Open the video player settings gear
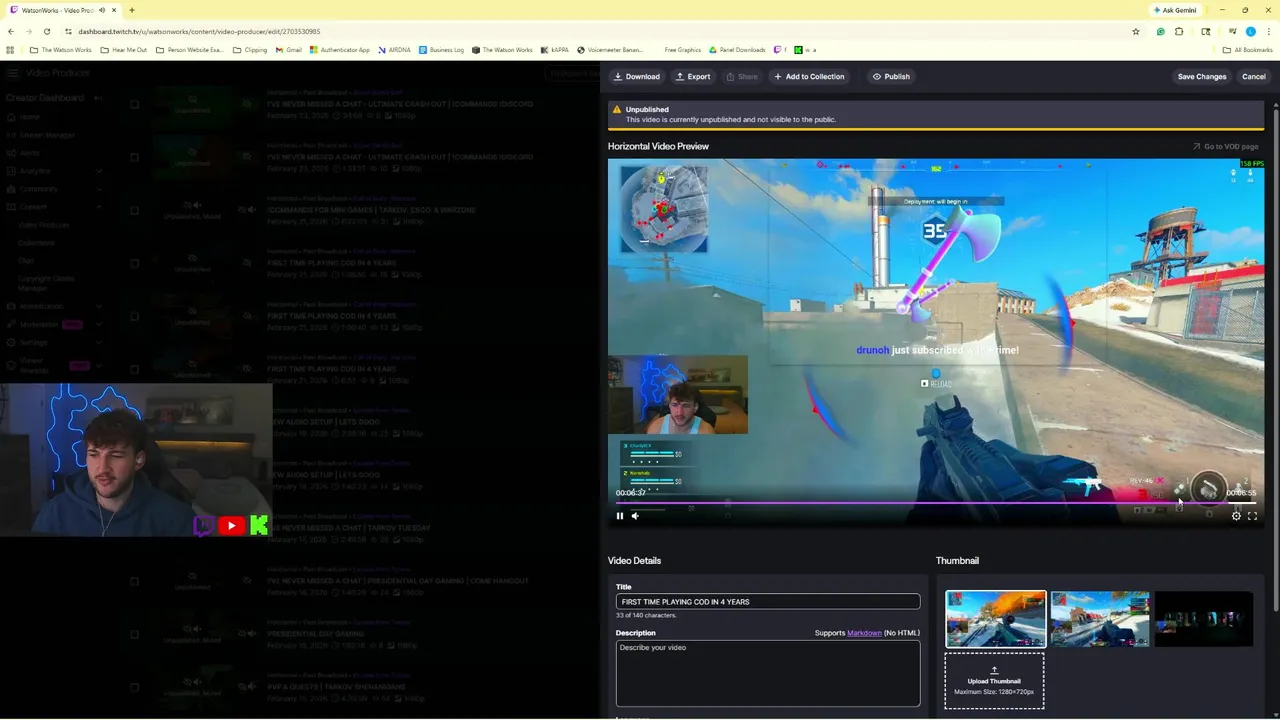Image resolution: width=1280 pixels, height=720 pixels. click(1236, 516)
